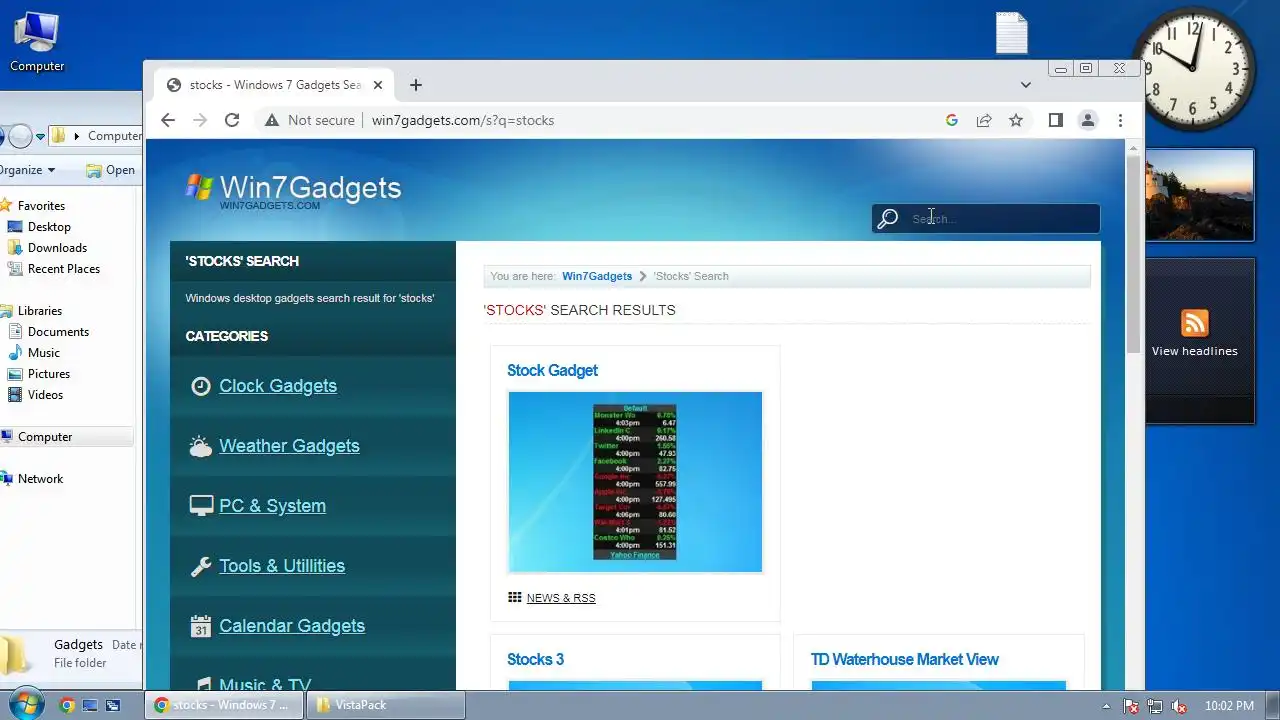The width and height of the screenshot is (1280, 720).
Task: Click Computer in Explorer address breadcrumb
Action: click(x=114, y=136)
